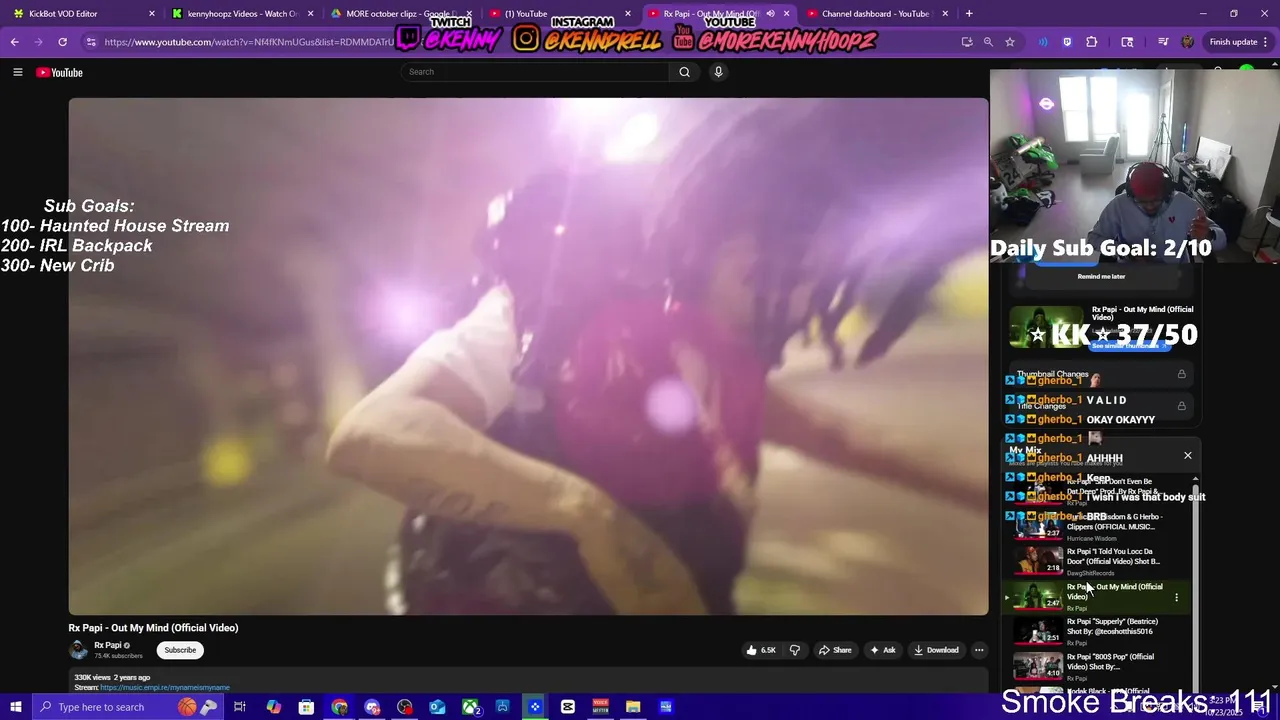Open Task View on the taskbar
The height and width of the screenshot is (720, 1280).
point(240,707)
